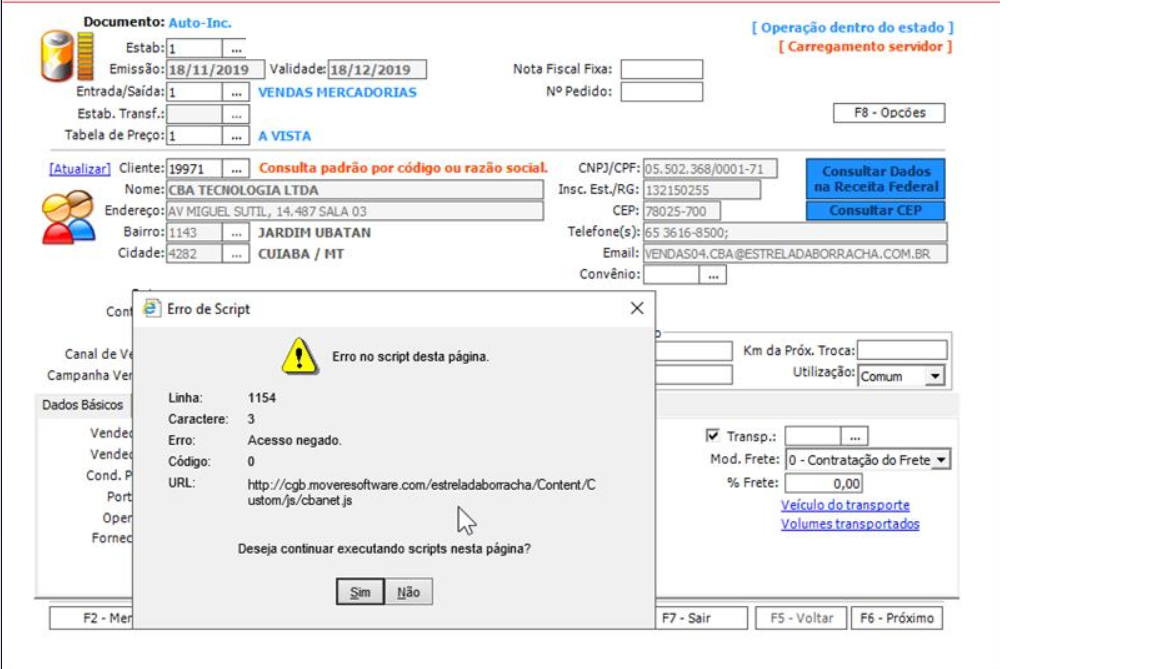1152x669 pixels.
Task: Click the Insc. Est./RG field
Action: click(x=702, y=190)
